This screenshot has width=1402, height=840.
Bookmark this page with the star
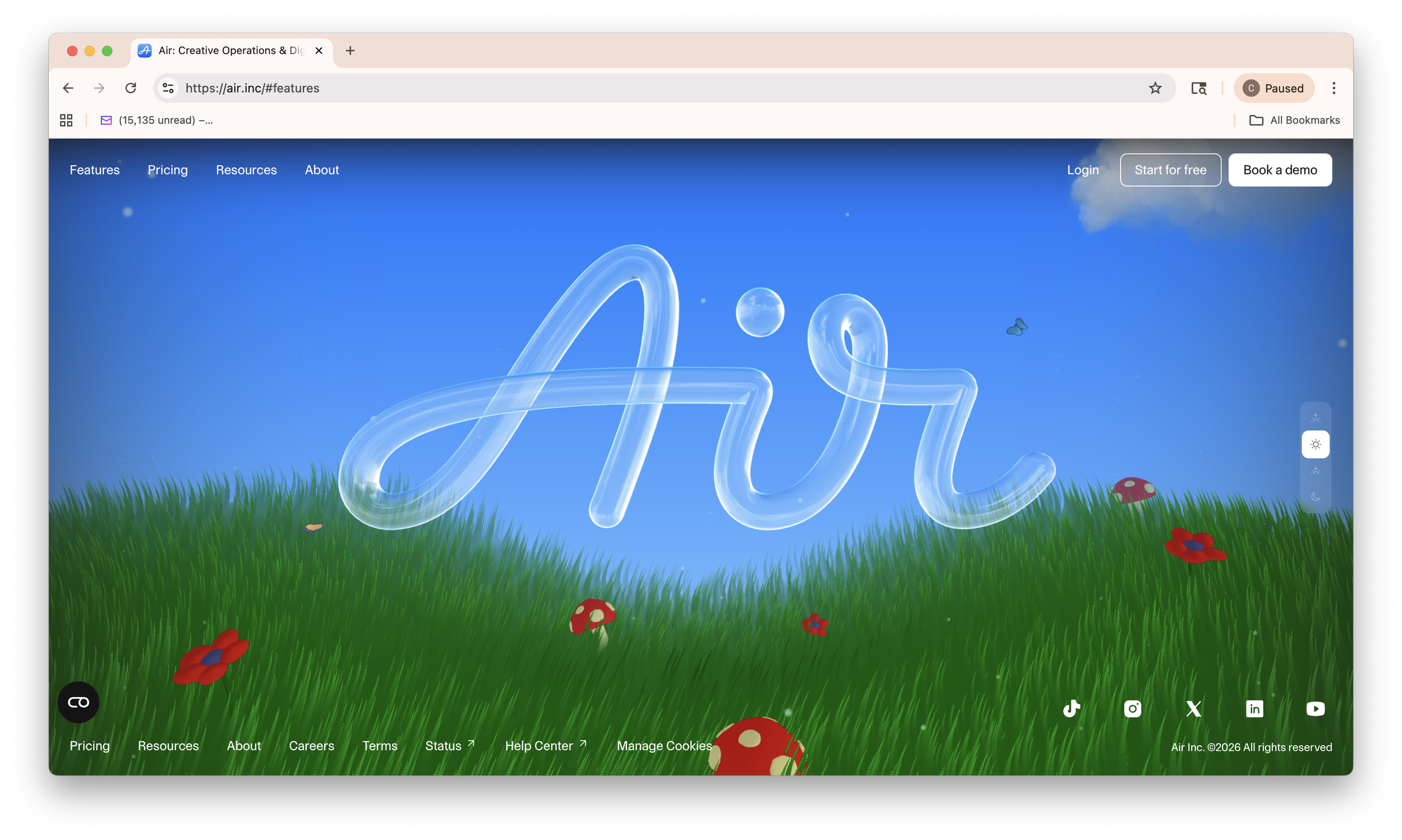click(x=1155, y=88)
